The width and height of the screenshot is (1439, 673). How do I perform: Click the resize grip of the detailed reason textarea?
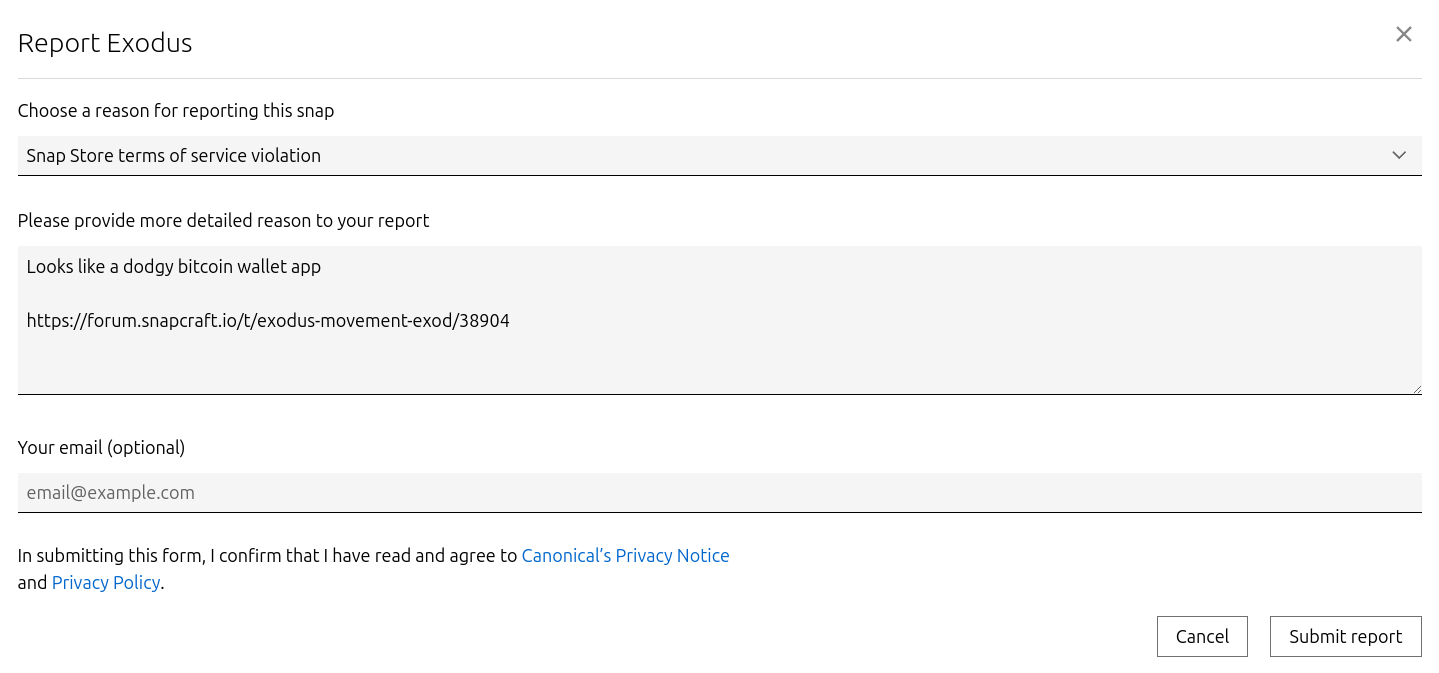tap(1416, 388)
